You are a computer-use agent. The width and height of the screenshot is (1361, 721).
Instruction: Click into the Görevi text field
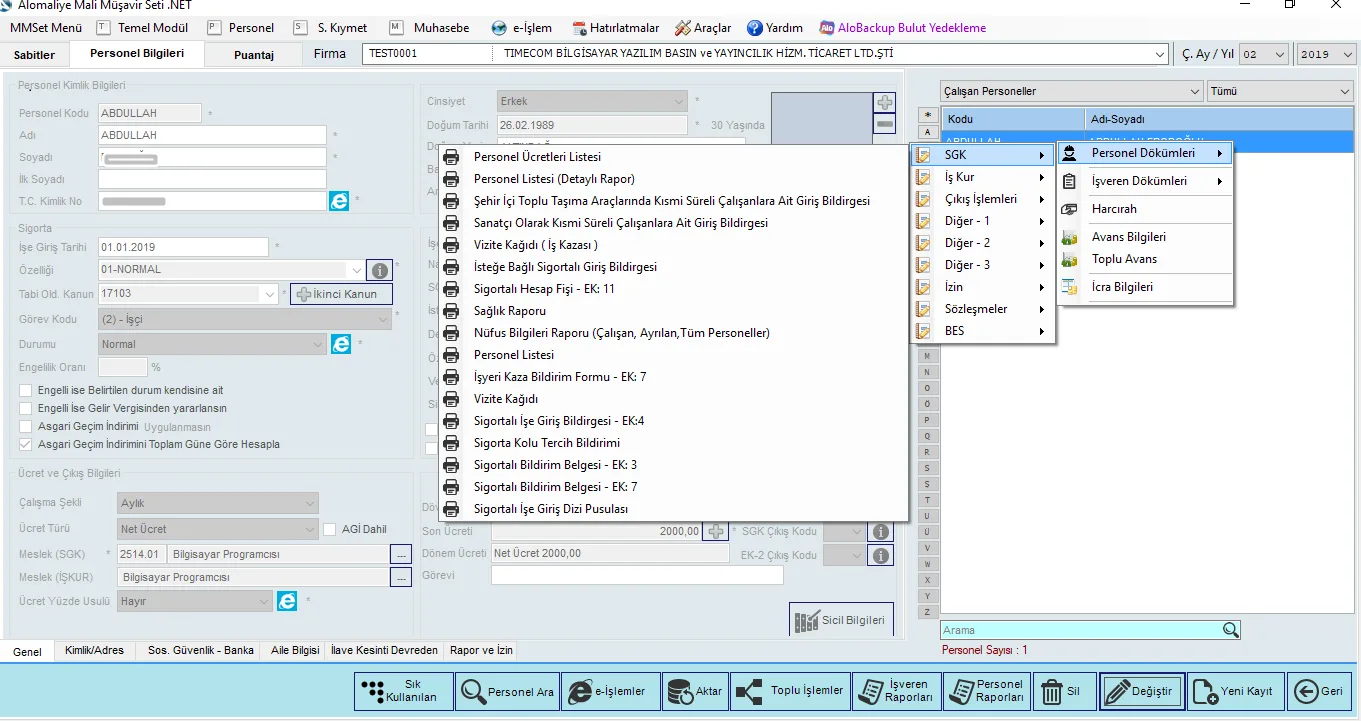pos(636,575)
